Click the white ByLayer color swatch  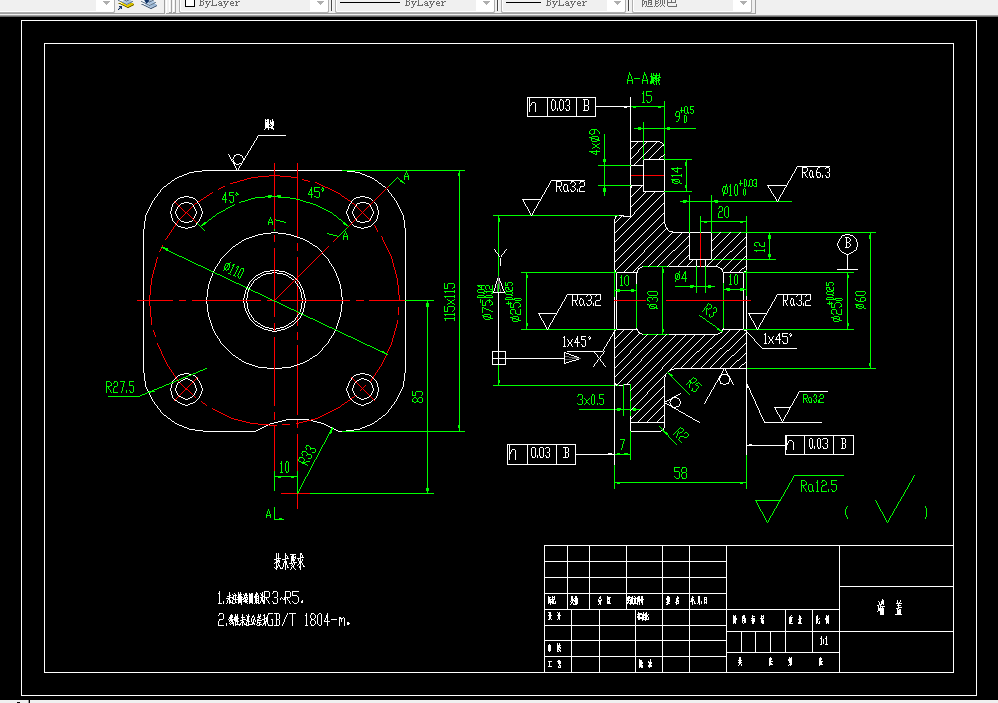tap(189, 3)
